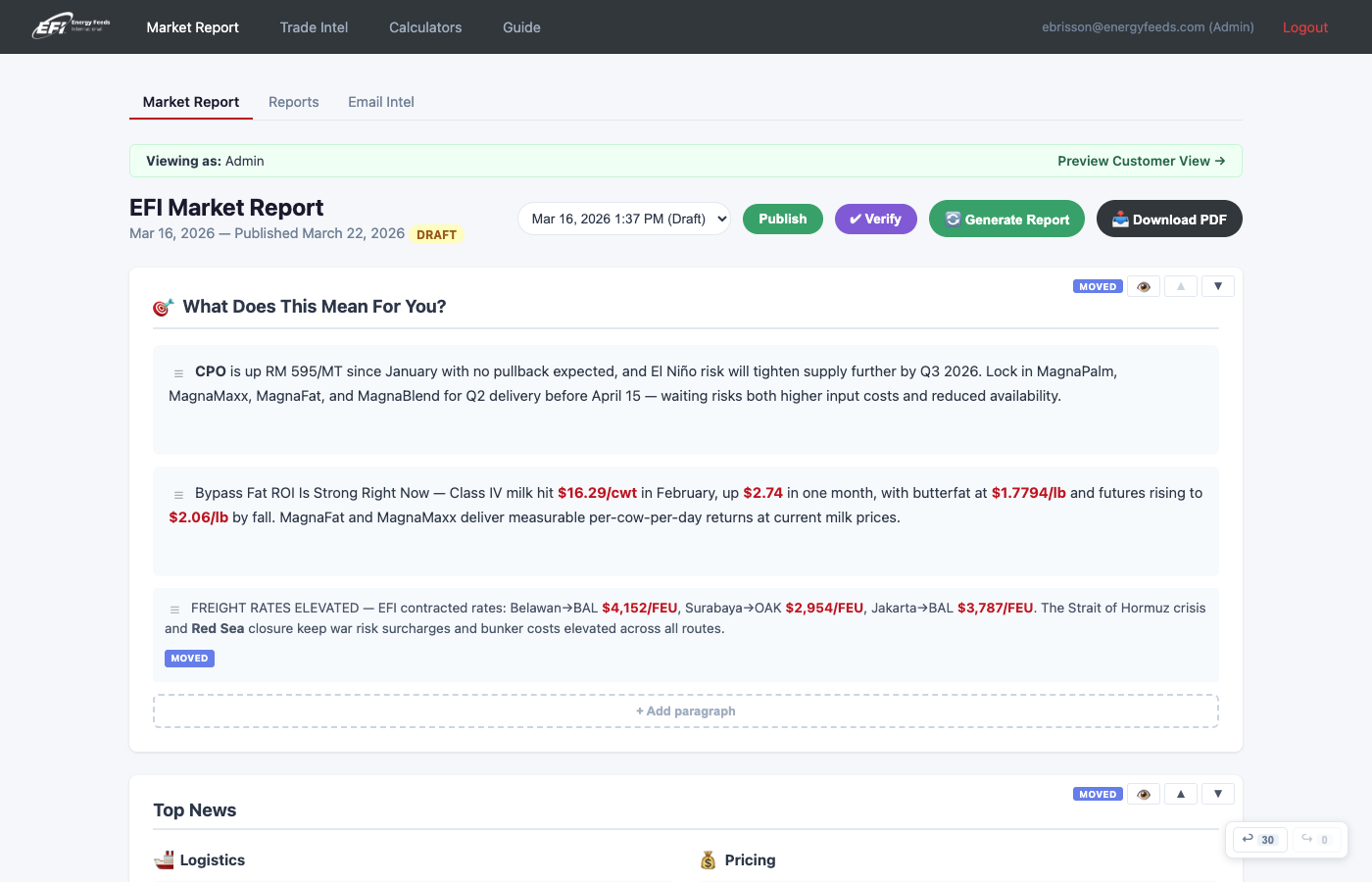Click the ship icon next to Logistics

162,859
